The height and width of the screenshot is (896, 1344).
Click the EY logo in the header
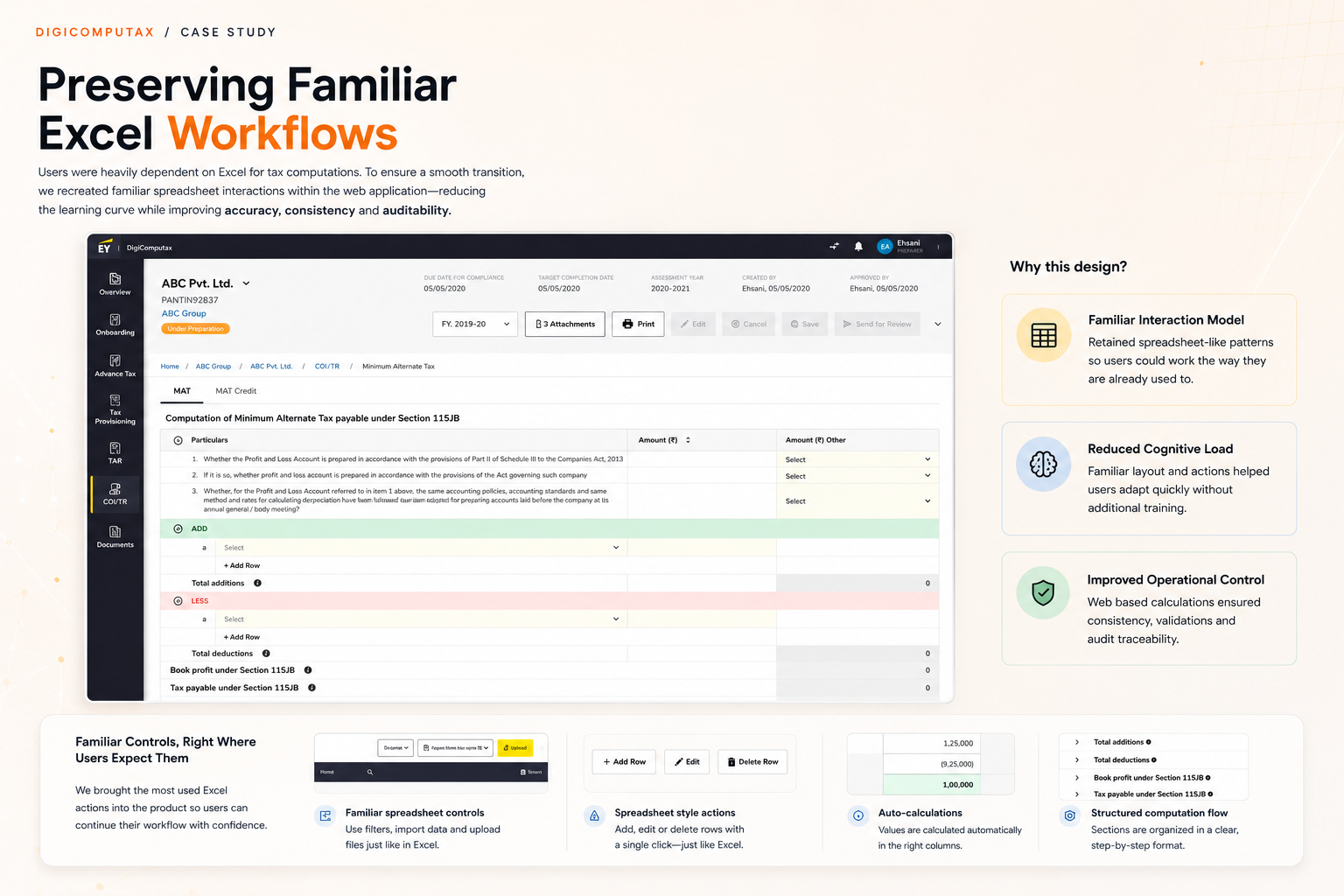[x=104, y=247]
